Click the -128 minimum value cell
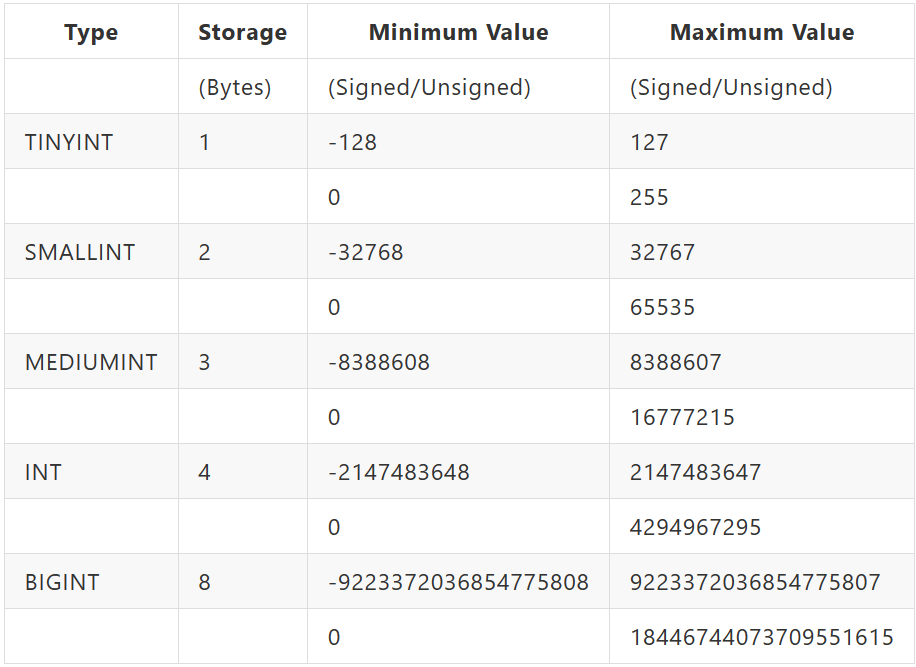916x667 pixels. [x=353, y=142]
